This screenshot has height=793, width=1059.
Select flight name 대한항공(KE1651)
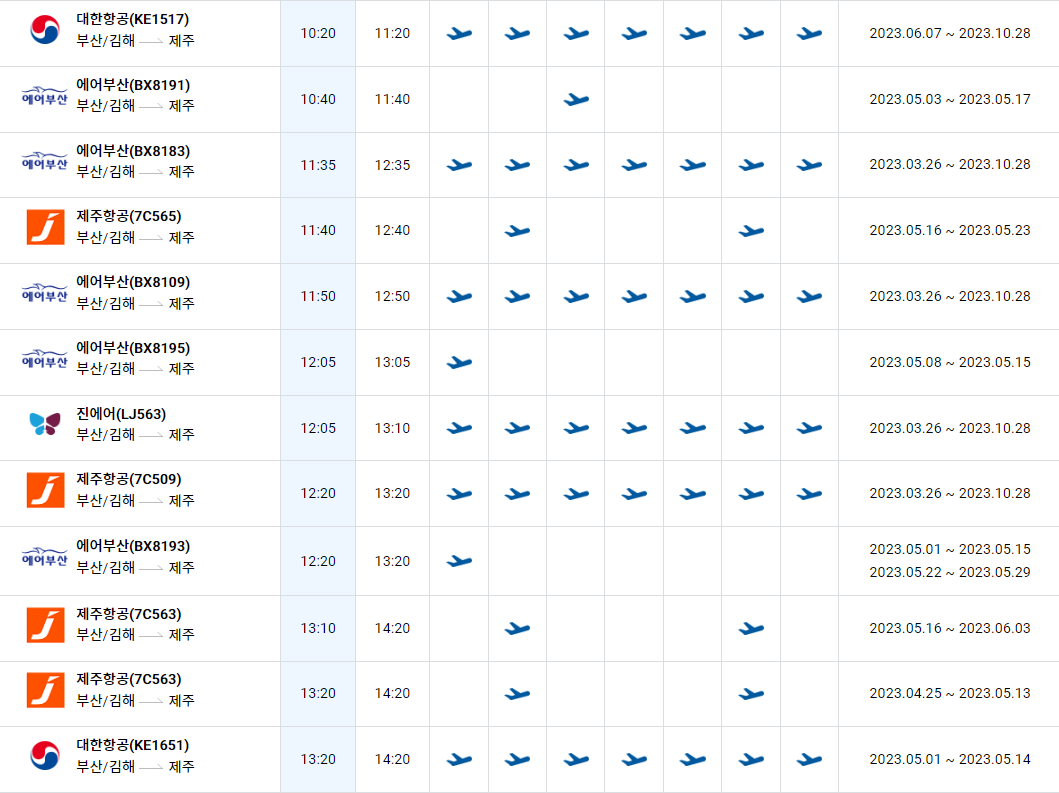132,745
